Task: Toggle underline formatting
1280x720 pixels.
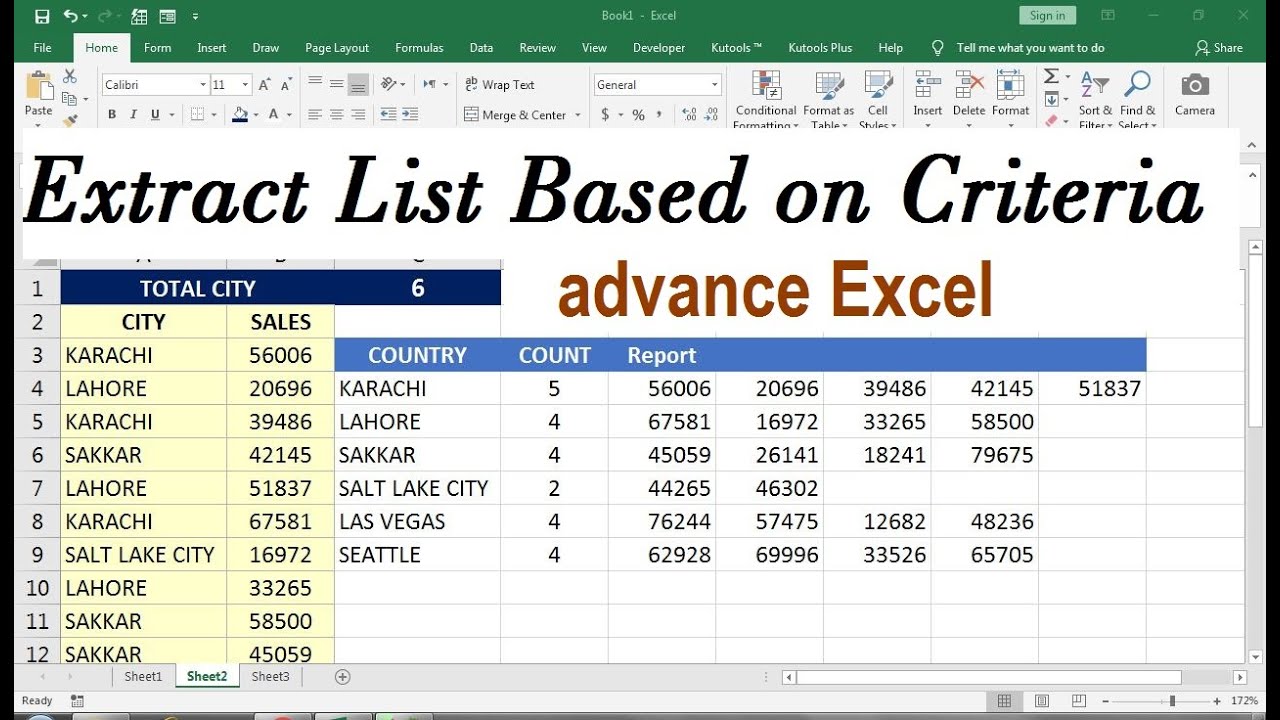Action: pos(155,115)
